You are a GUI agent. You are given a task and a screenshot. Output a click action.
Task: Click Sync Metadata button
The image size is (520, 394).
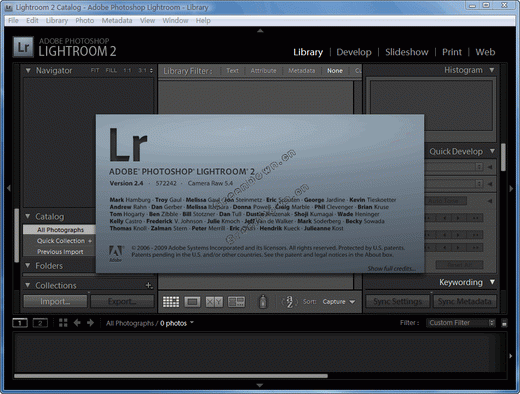pos(465,301)
